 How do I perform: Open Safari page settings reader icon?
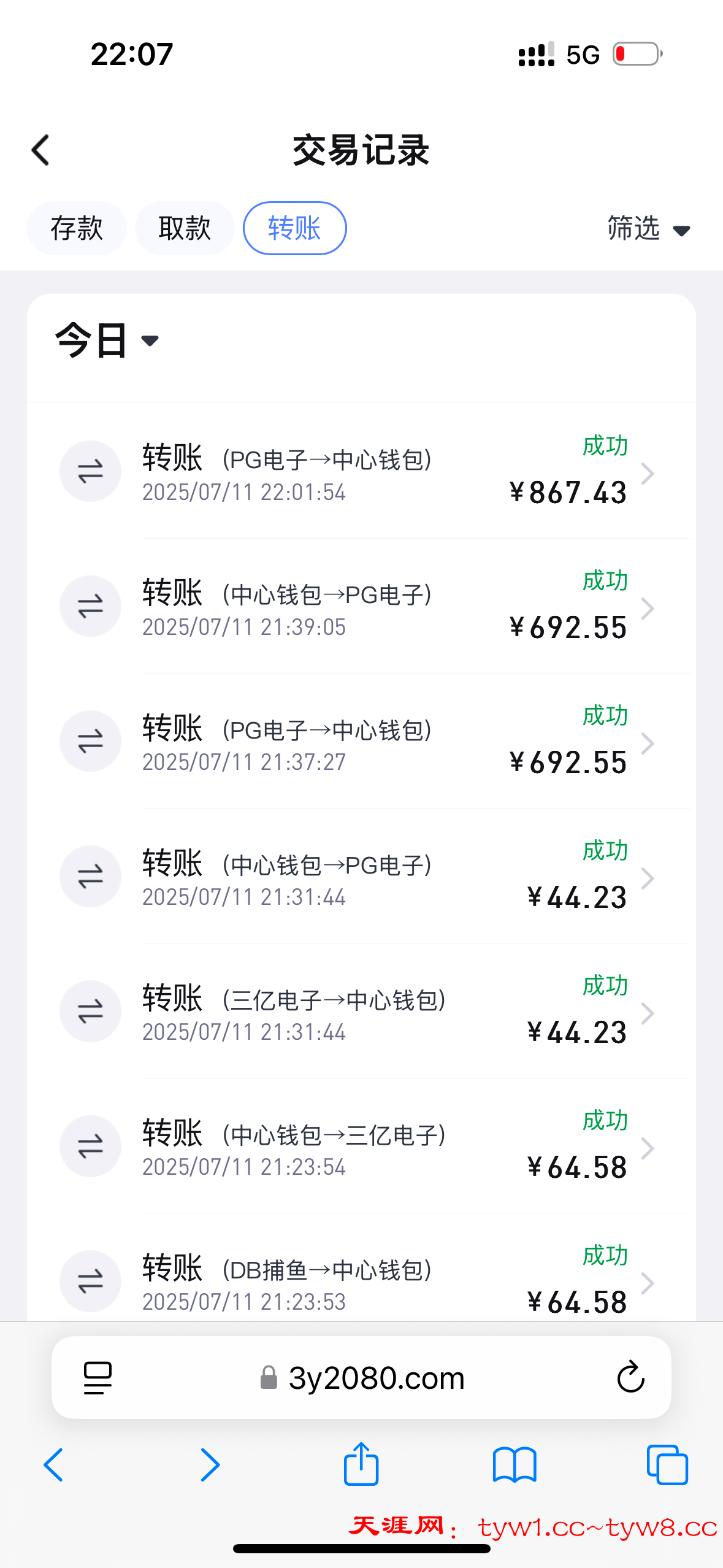tap(98, 1378)
